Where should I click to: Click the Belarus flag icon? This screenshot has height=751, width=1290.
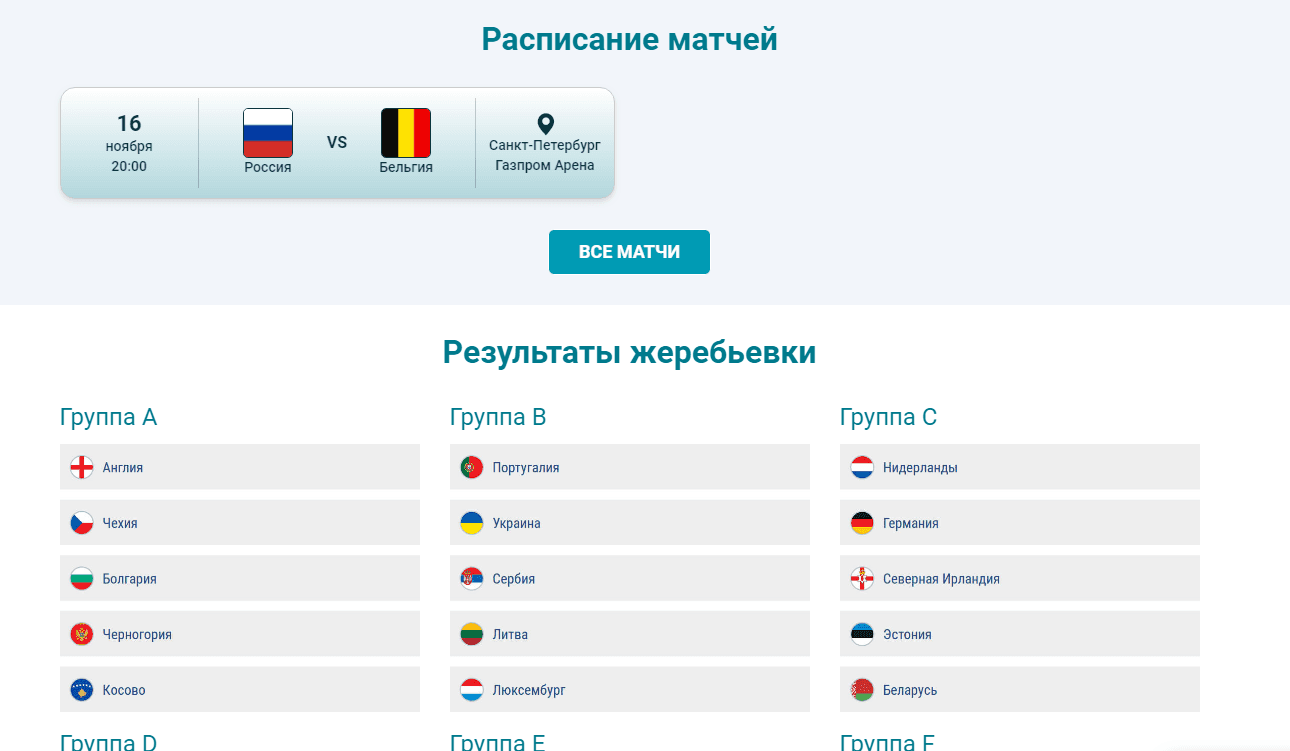(861, 689)
